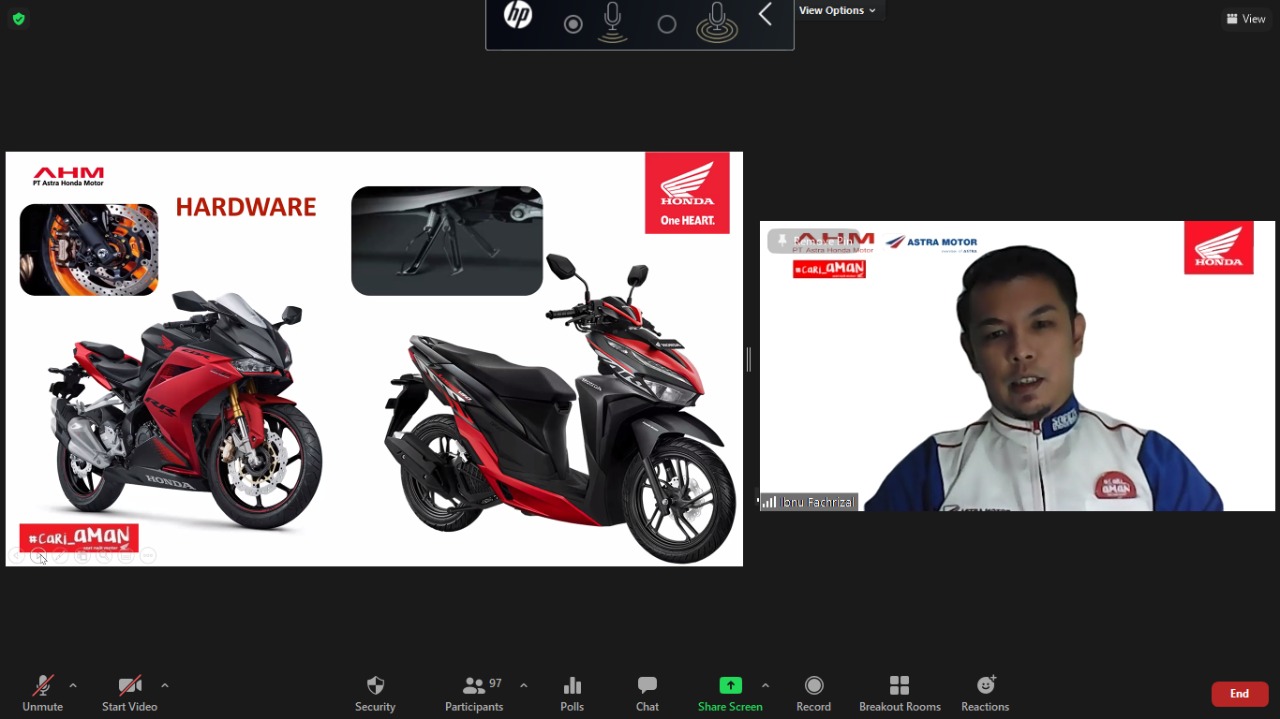Open Breakout Rooms

tap(899, 693)
